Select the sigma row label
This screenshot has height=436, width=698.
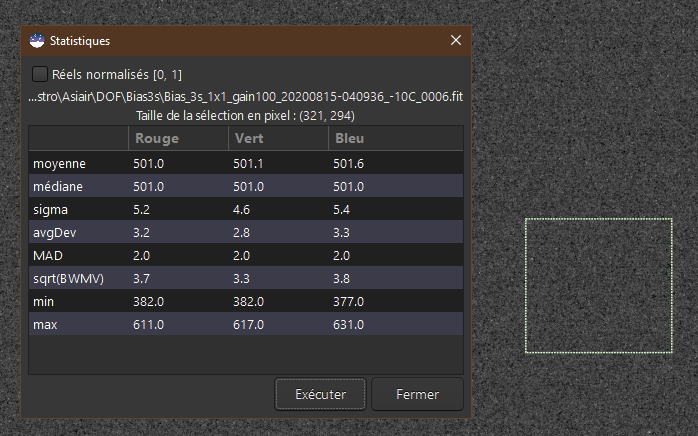50,210
